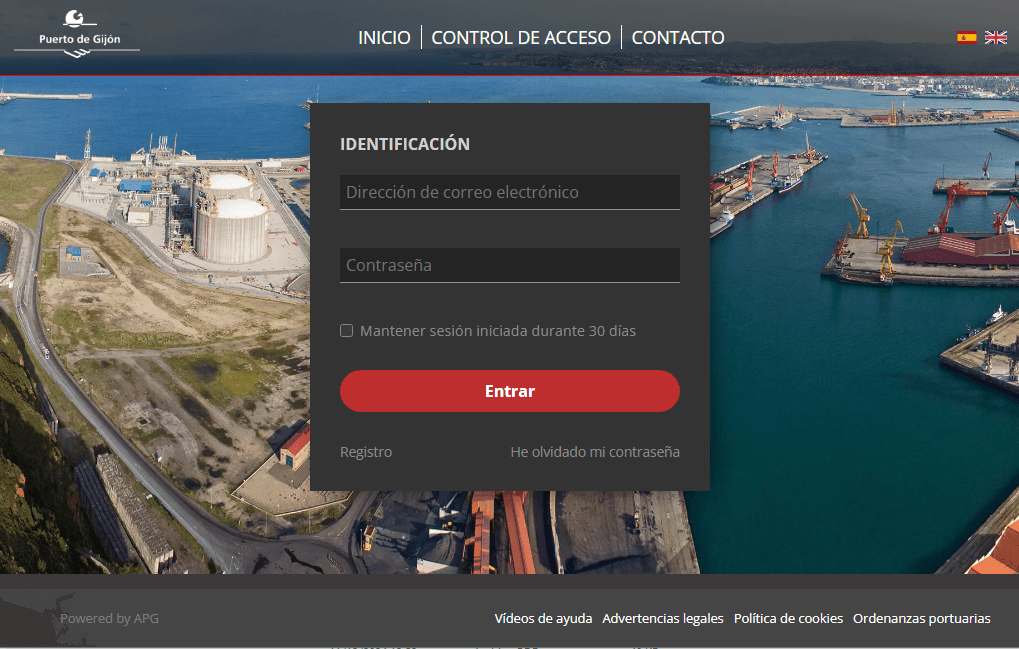Go to CONTROL DE ACCESO

521,38
